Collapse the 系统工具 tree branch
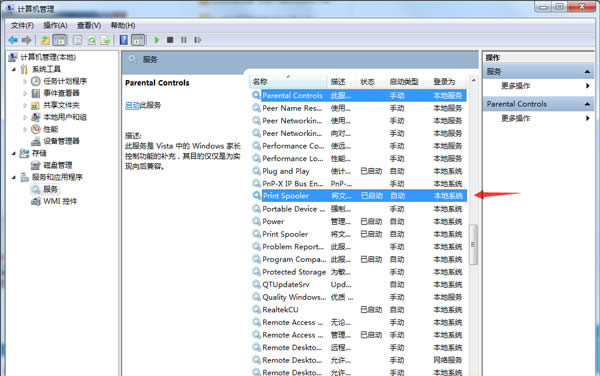The height and width of the screenshot is (376, 600). click(x=14, y=69)
